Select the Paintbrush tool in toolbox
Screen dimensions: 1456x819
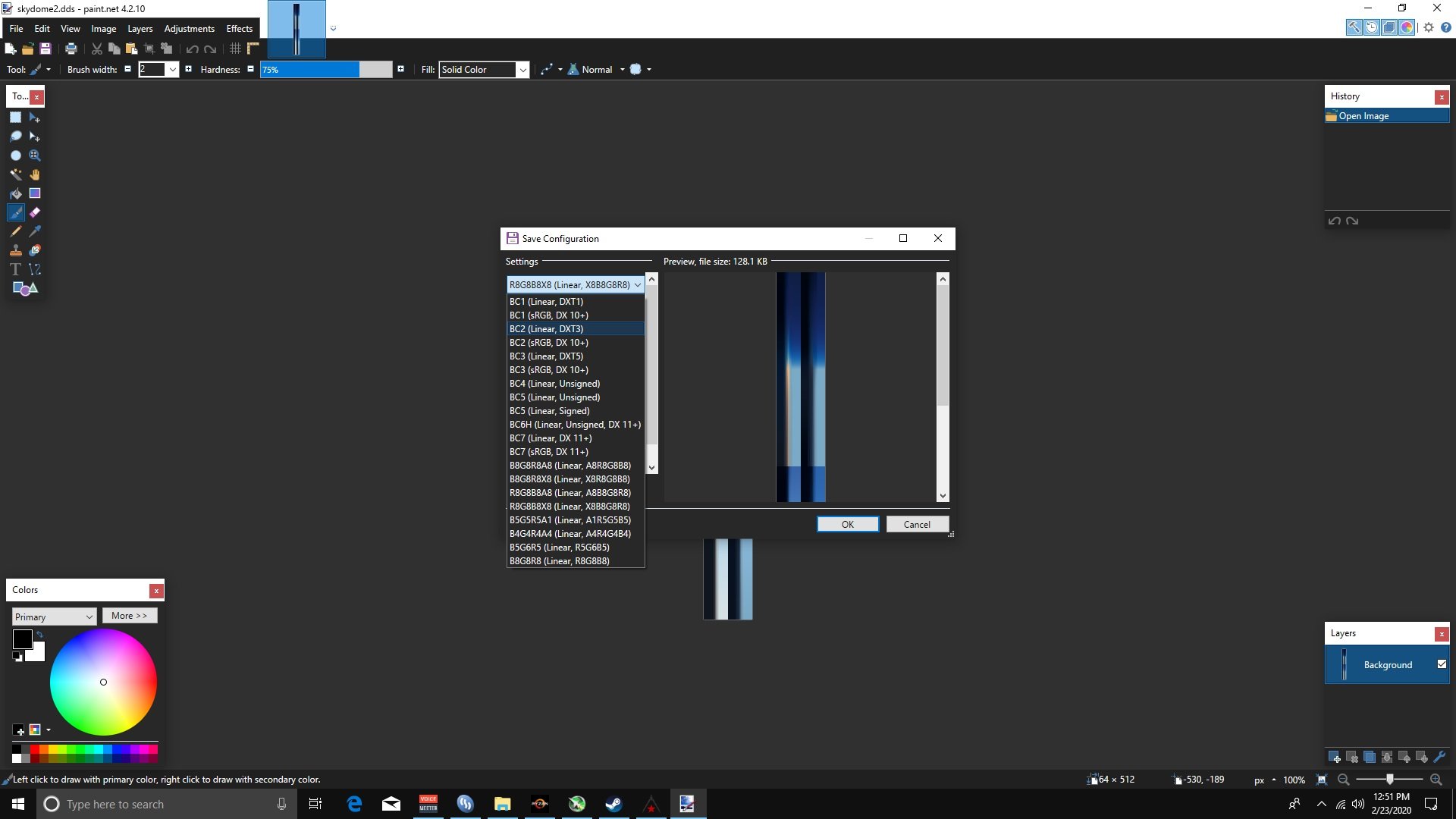pos(16,212)
